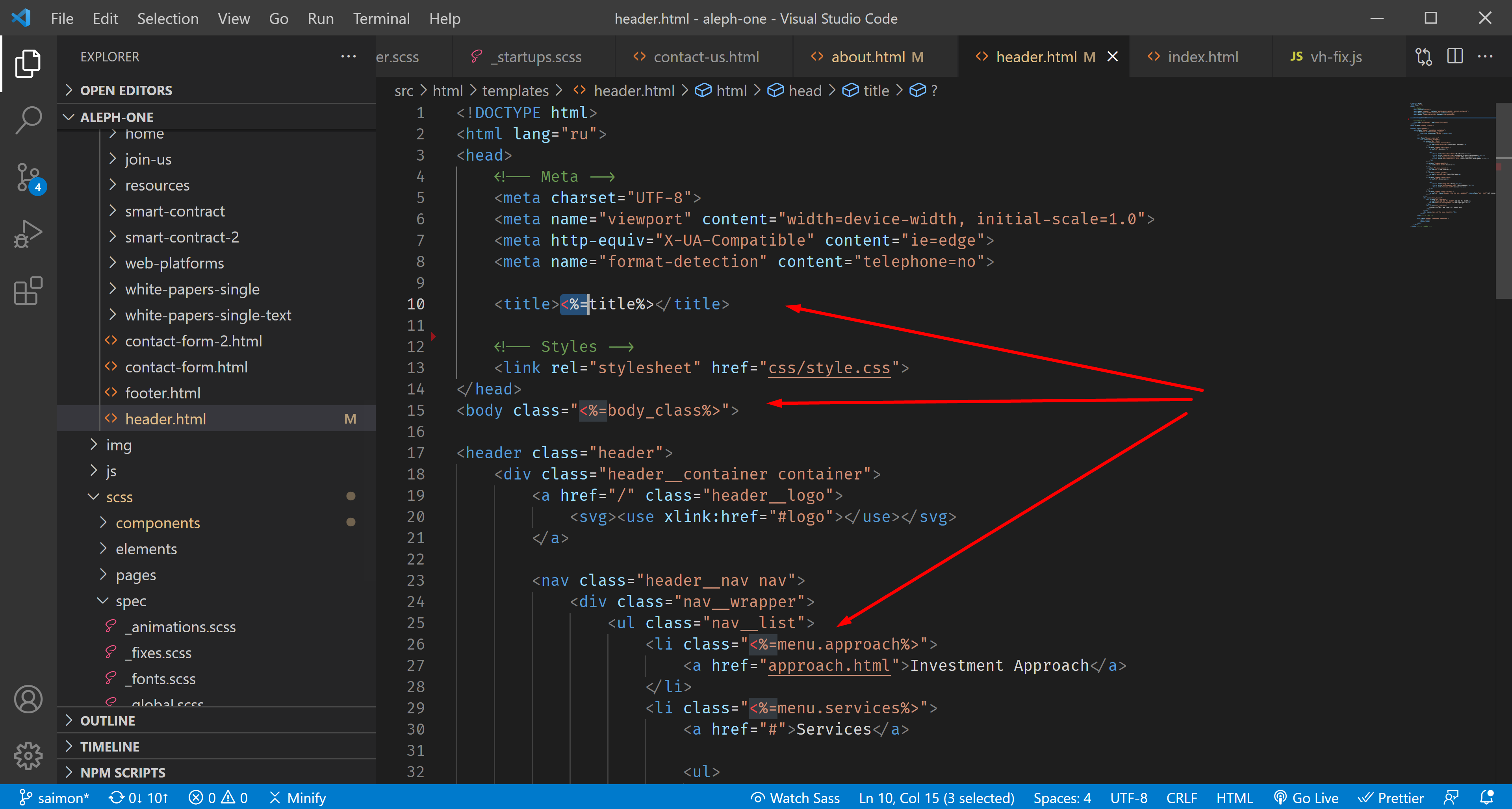Open the Search view in the sidebar
Viewport: 1512px width, 809px height.
click(x=28, y=119)
